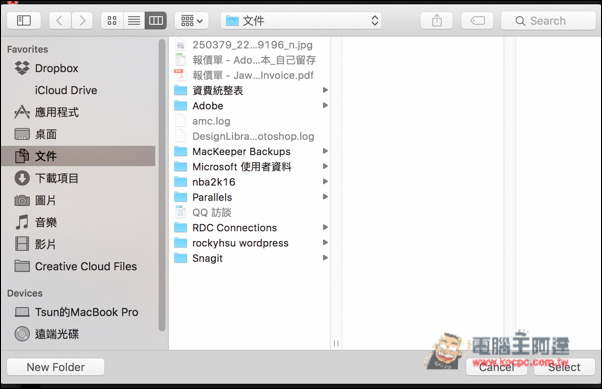Select file 報價單 - Ado...本_自己留存
Viewport: 602px width, 389px height.
click(x=250, y=60)
